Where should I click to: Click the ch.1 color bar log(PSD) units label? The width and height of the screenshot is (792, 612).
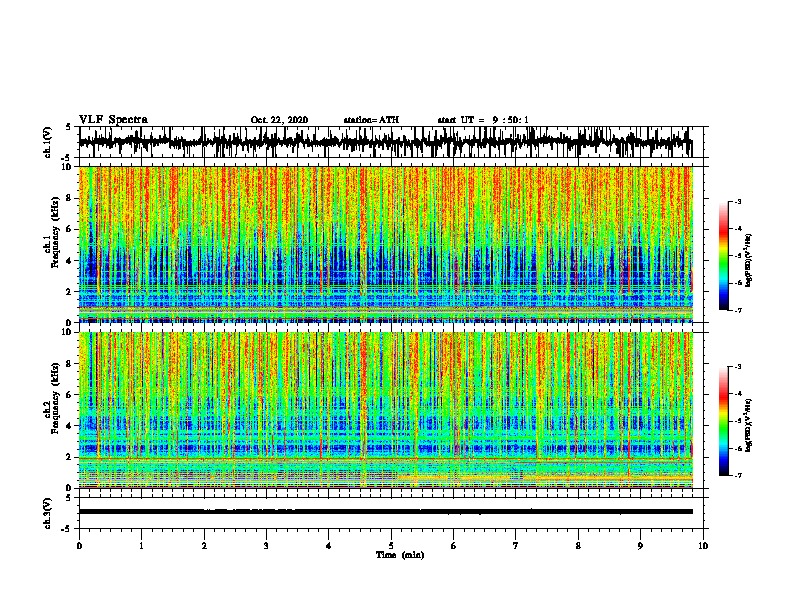point(749,260)
